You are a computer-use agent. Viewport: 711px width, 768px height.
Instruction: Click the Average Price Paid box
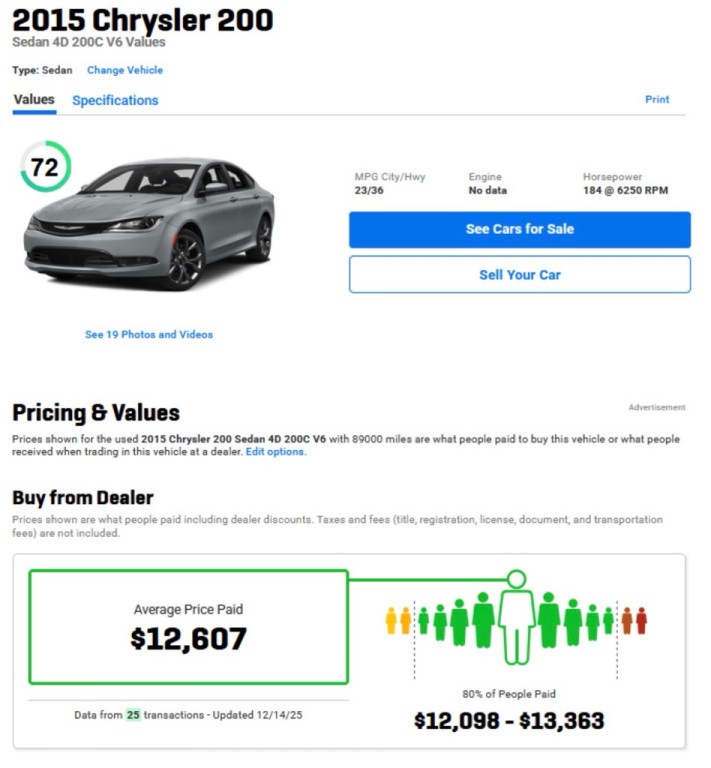[188, 627]
